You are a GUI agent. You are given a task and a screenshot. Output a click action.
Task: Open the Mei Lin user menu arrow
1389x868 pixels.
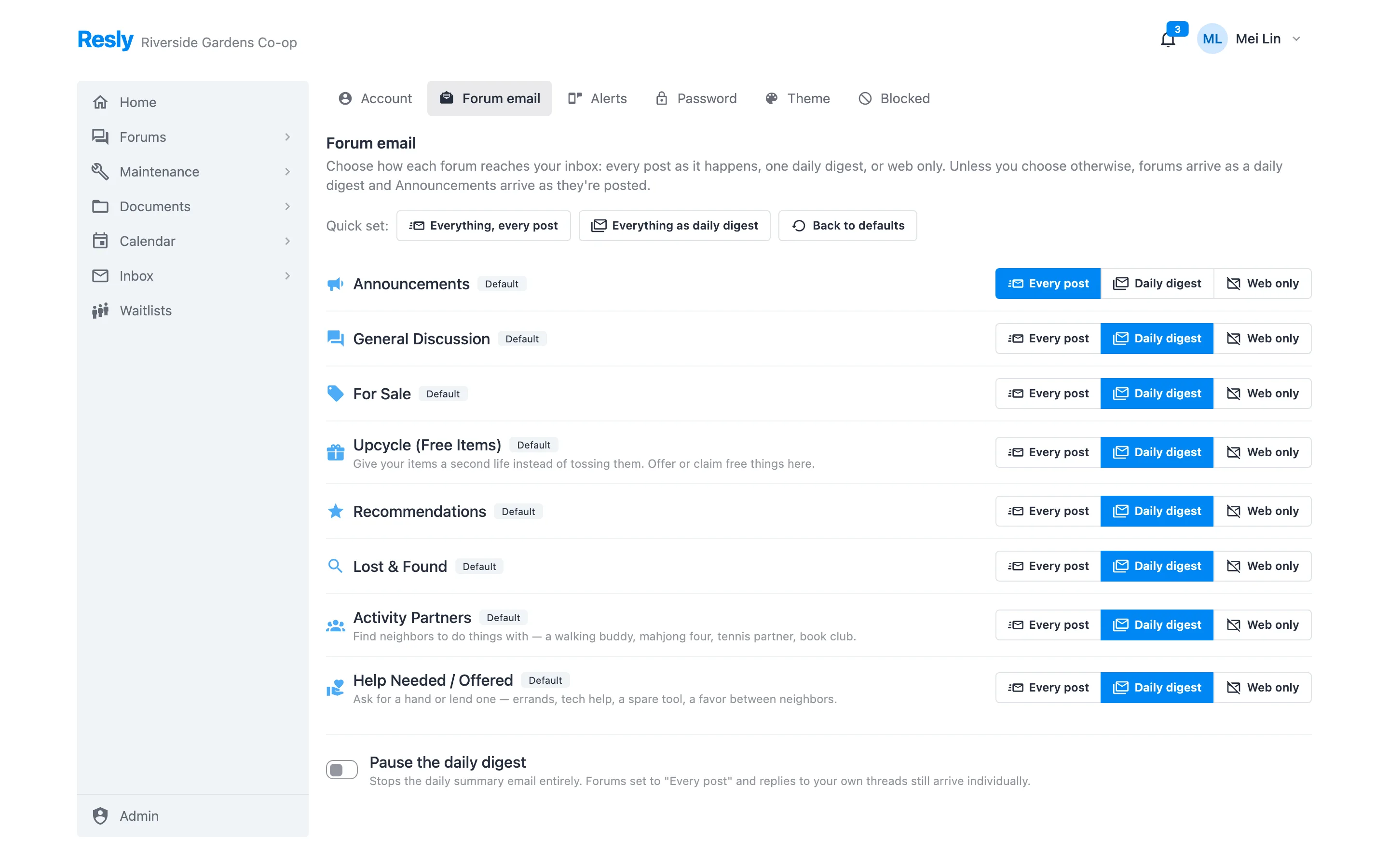pos(1296,39)
